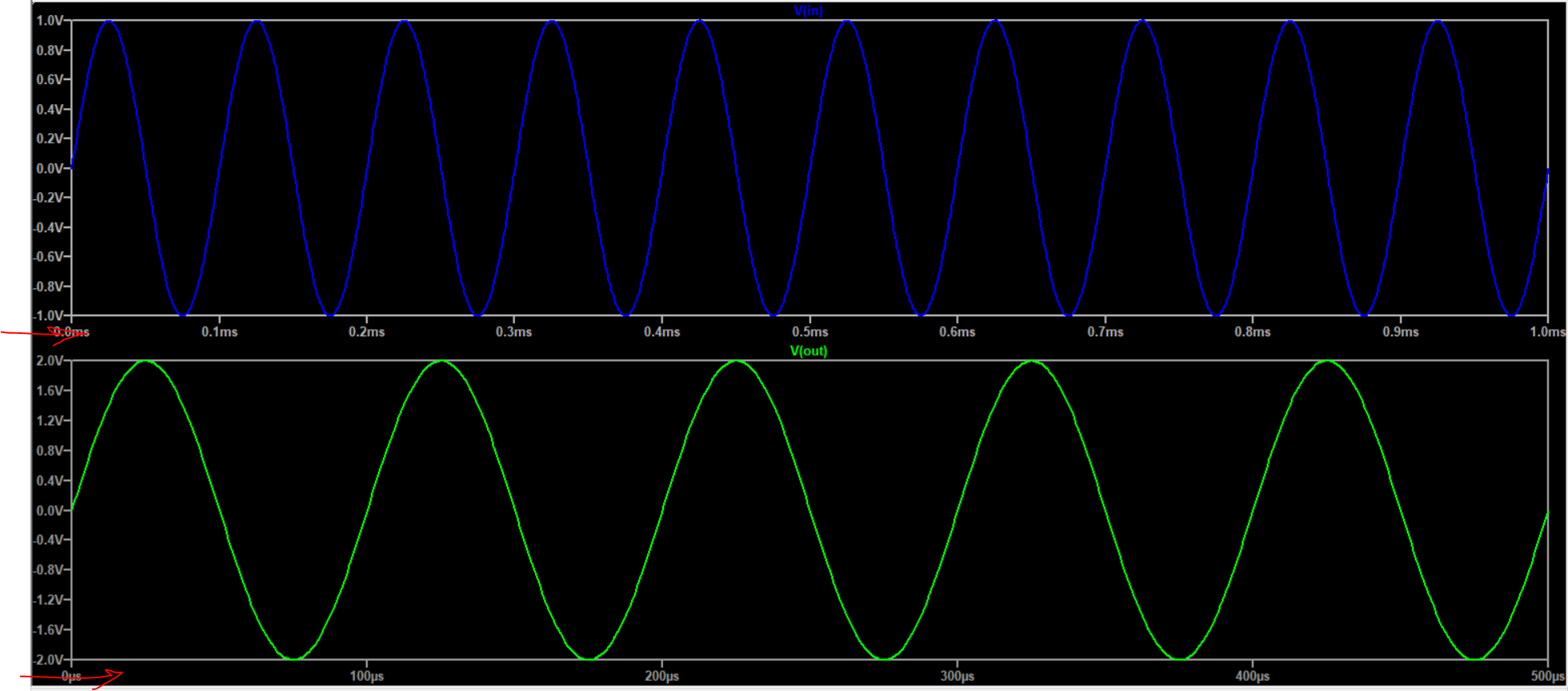Click the 100µs label on lower time axis
The image size is (1568, 691).
pos(367,676)
